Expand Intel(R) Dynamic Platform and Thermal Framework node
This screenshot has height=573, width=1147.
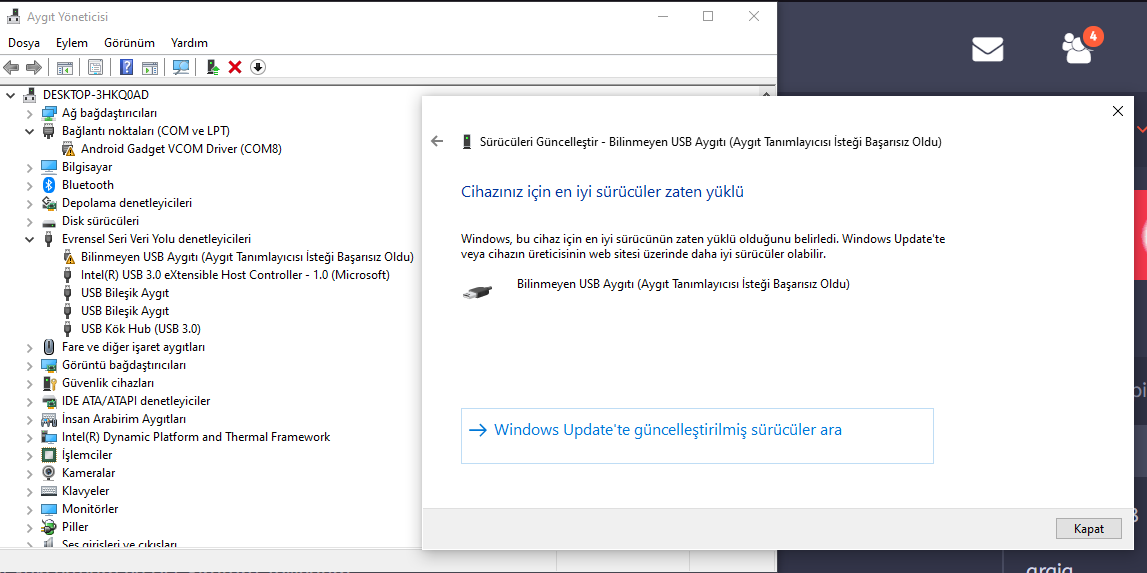(x=29, y=437)
